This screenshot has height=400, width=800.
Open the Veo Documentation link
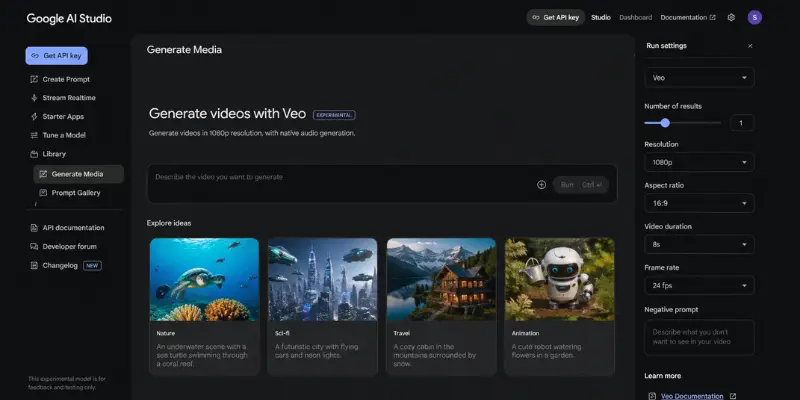coord(692,396)
